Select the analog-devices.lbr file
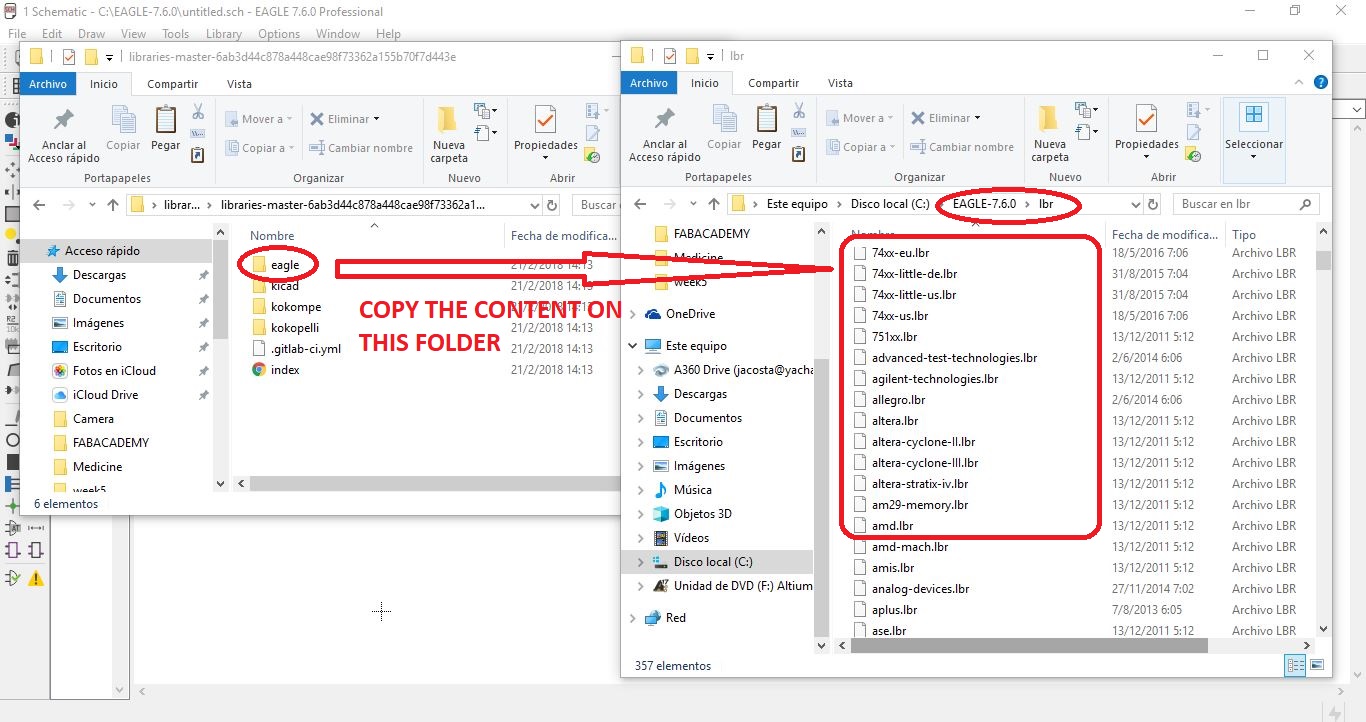 (920, 589)
